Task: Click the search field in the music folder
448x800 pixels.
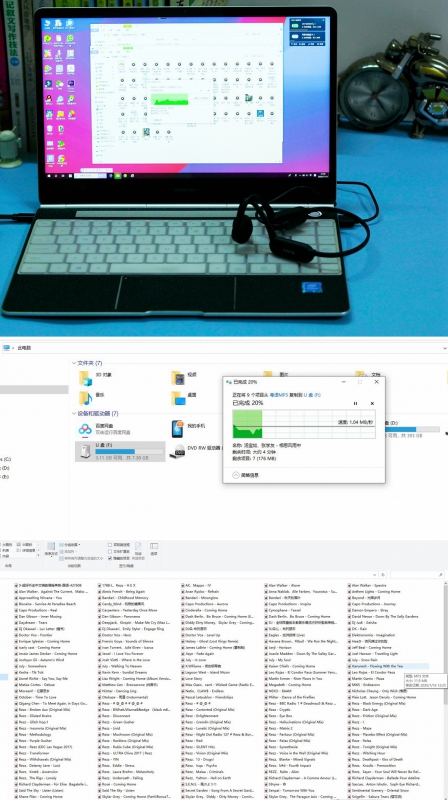Action: 416,575
